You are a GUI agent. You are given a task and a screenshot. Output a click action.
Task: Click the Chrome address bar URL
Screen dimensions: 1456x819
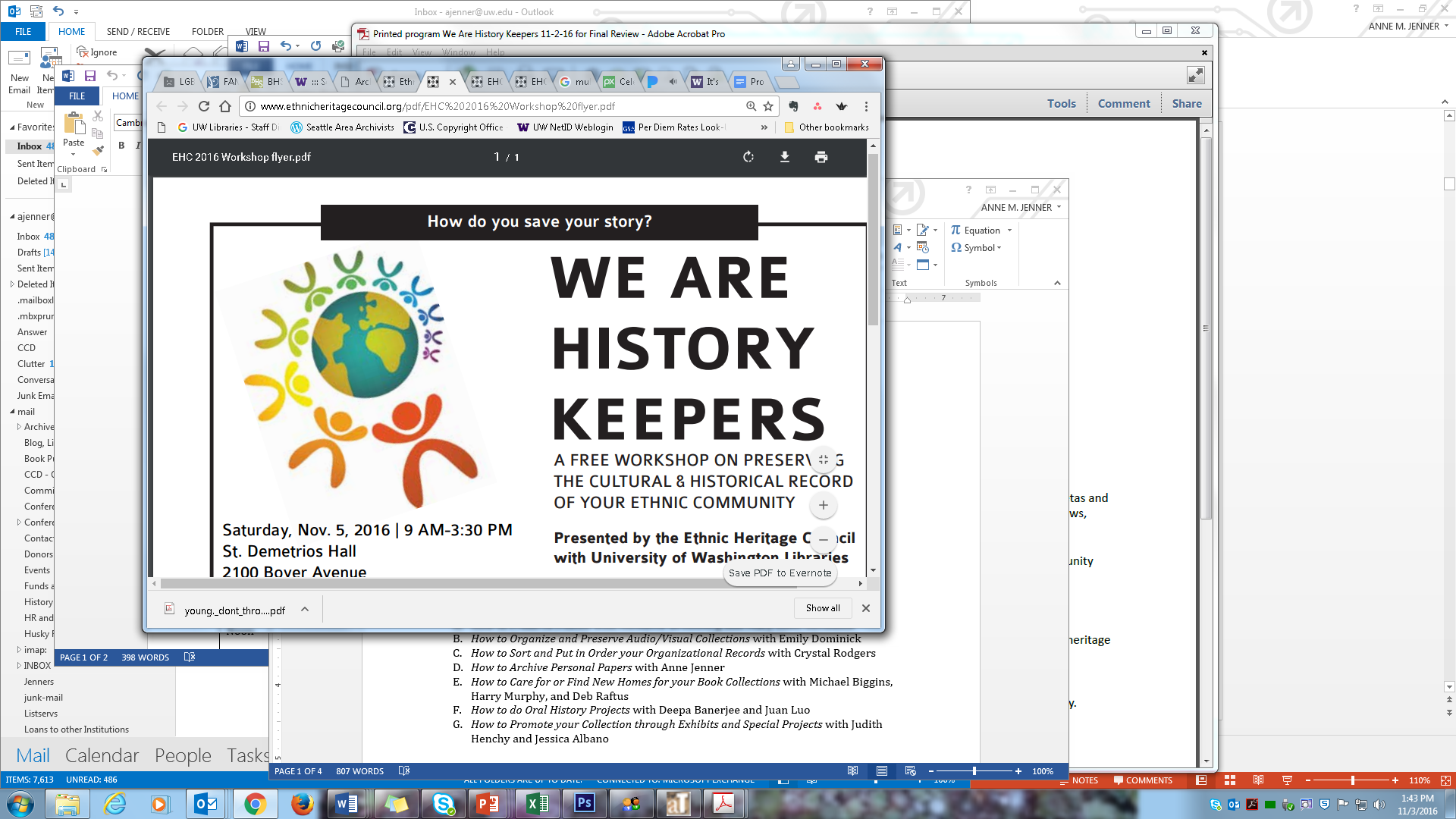(x=438, y=106)
